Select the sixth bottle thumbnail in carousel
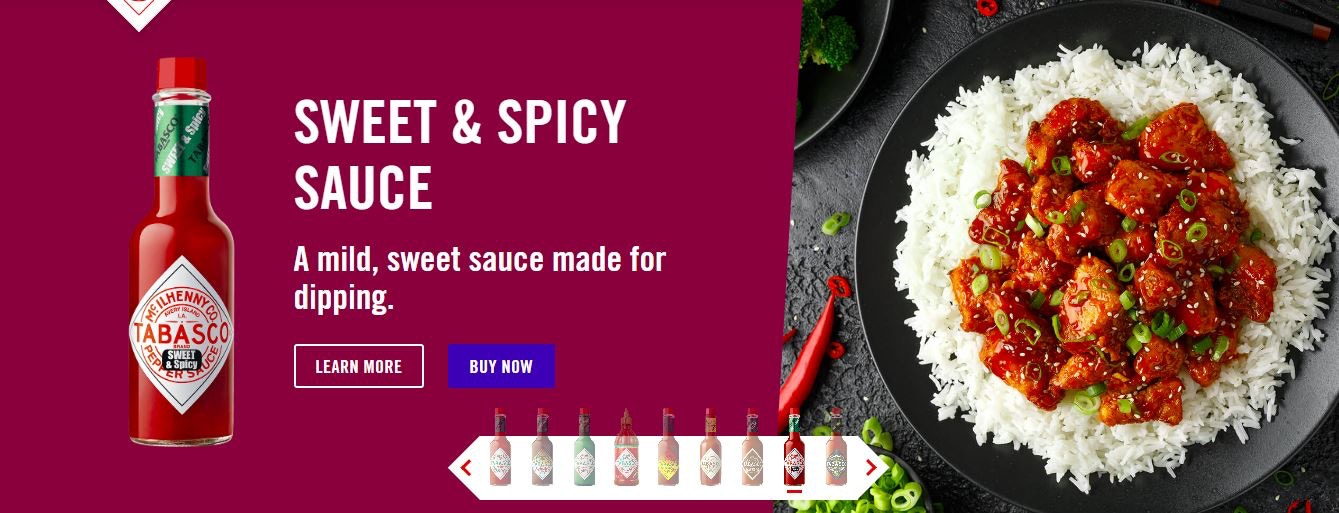 tap(710, 447)
